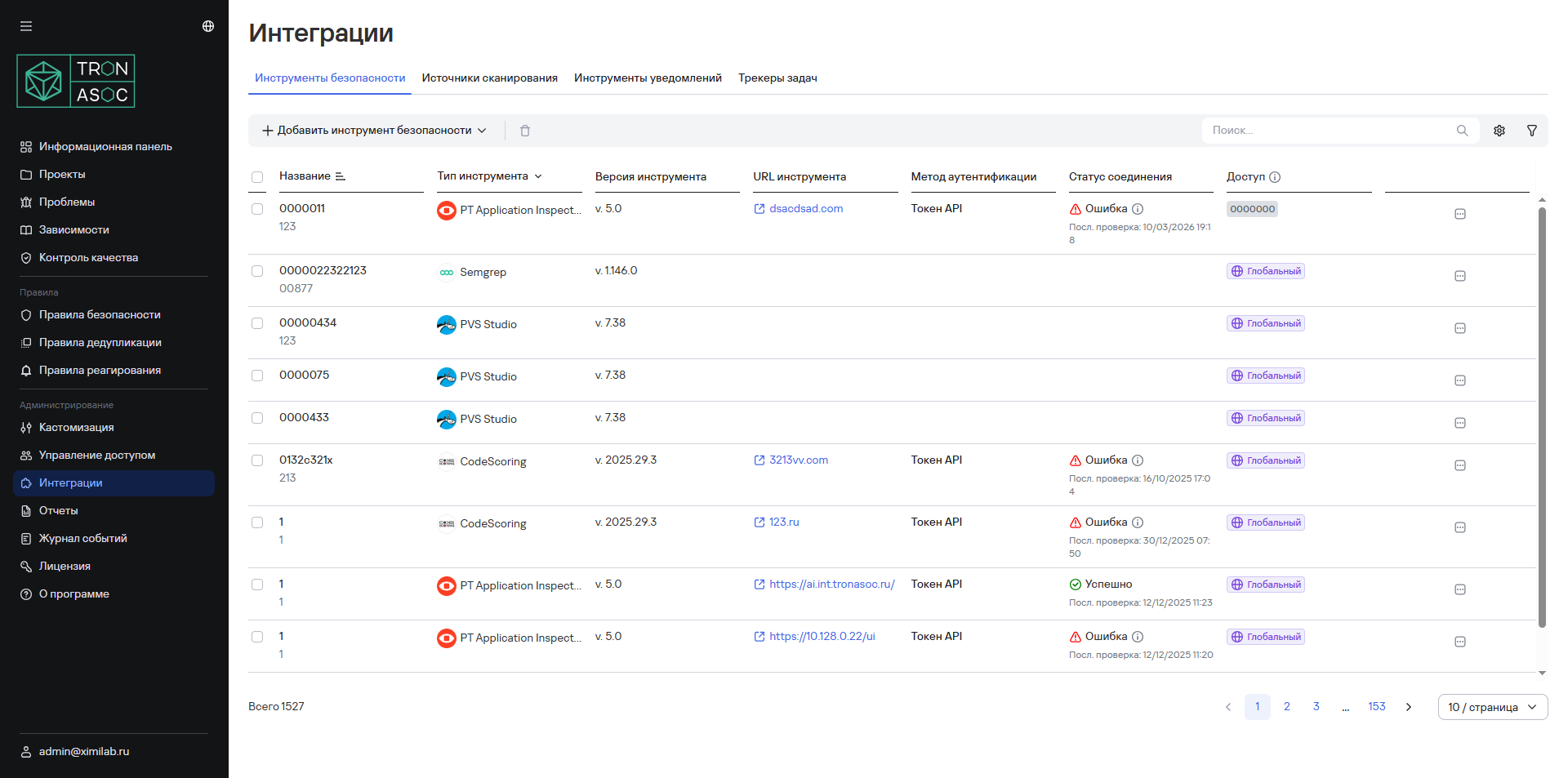1568x778 pixels.
Task: Check the box for row 0132c321x
Action: click(257, 460)
